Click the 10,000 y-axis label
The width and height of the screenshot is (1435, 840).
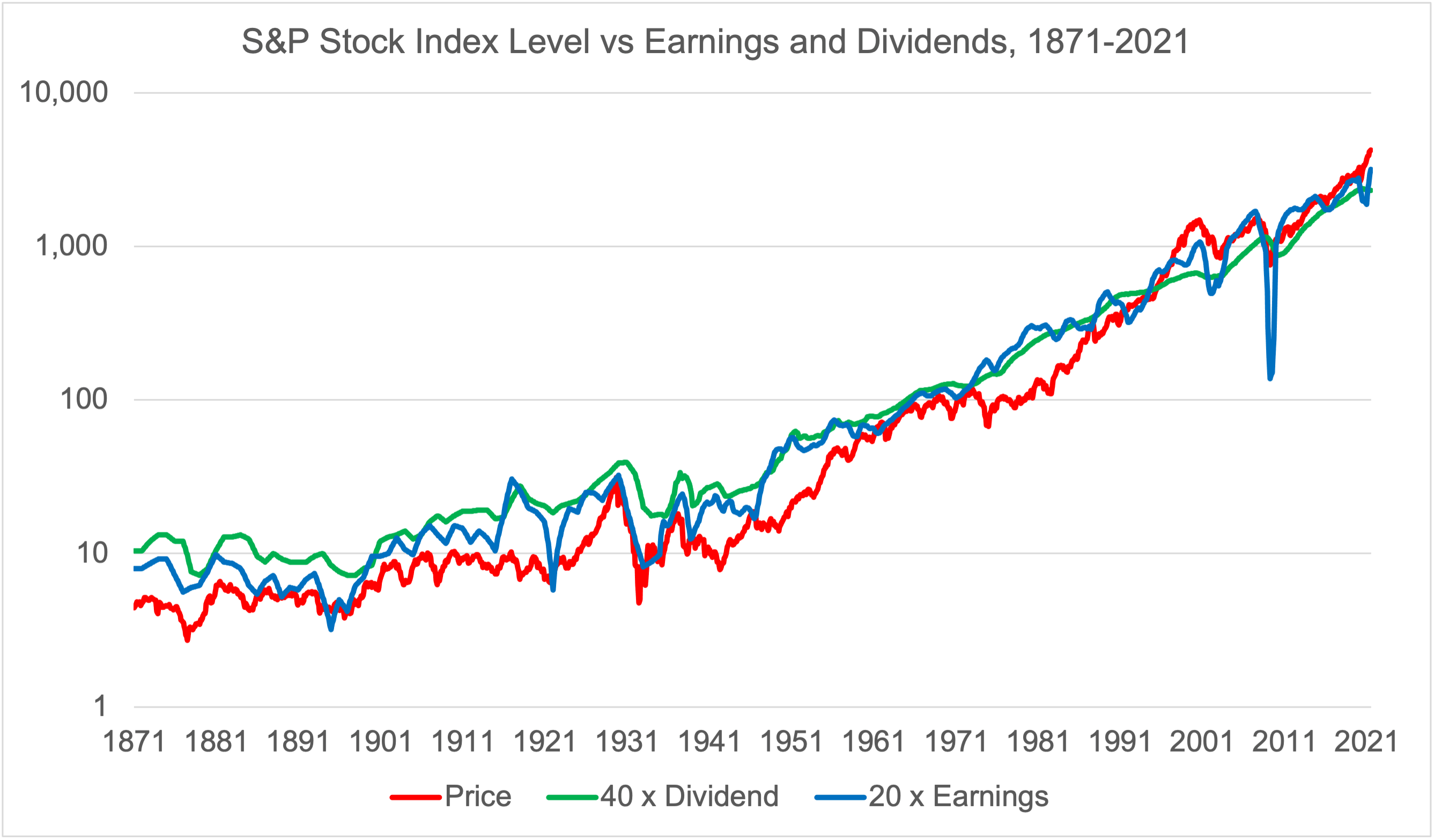(x=63, y=92)
